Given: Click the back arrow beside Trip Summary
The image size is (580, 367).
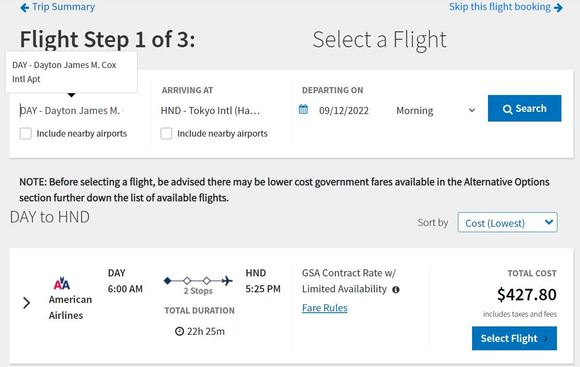Looking at the screenshot, I should (24, 7).
